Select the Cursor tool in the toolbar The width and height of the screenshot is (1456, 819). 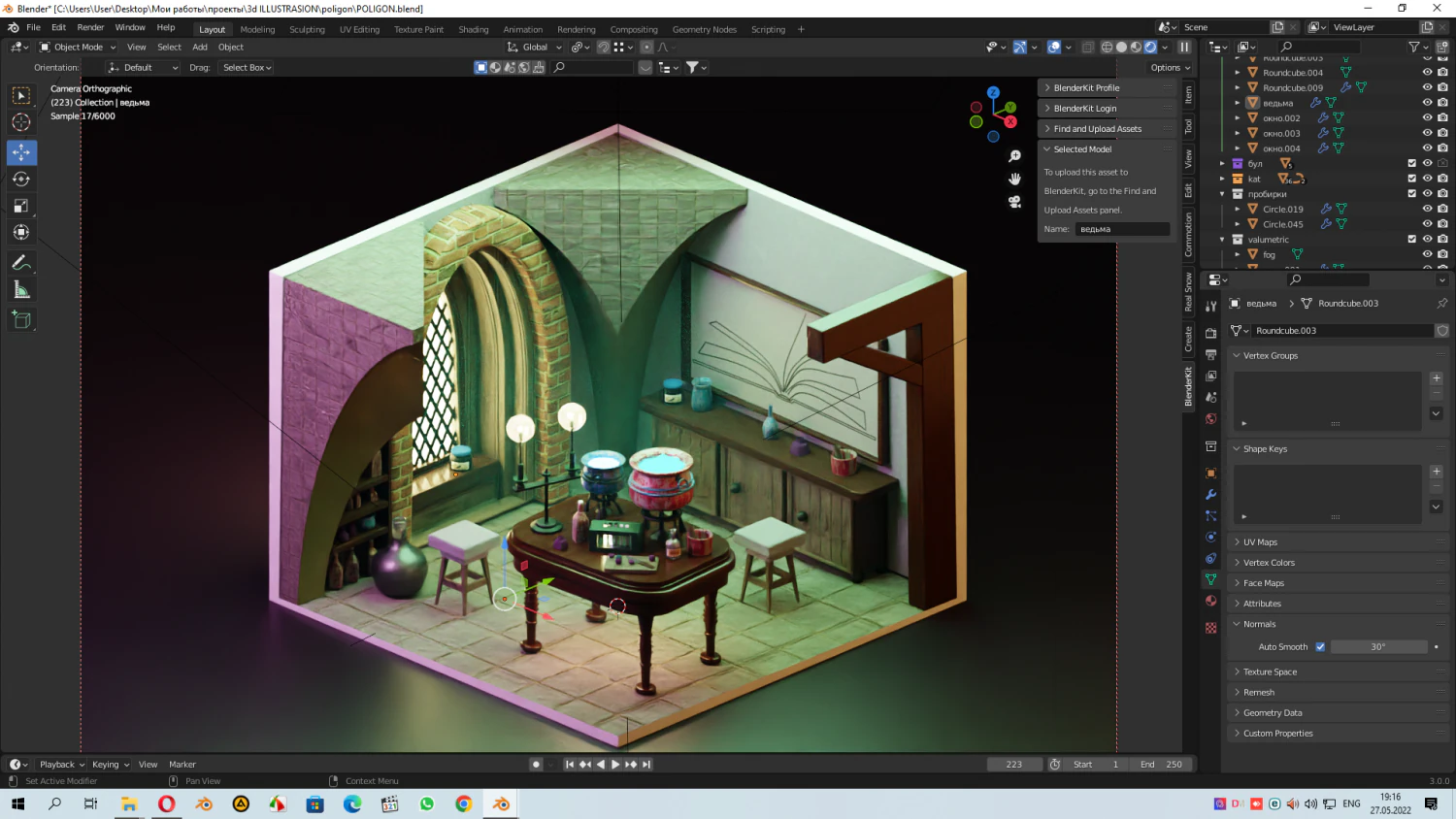(x=21, y=122)
